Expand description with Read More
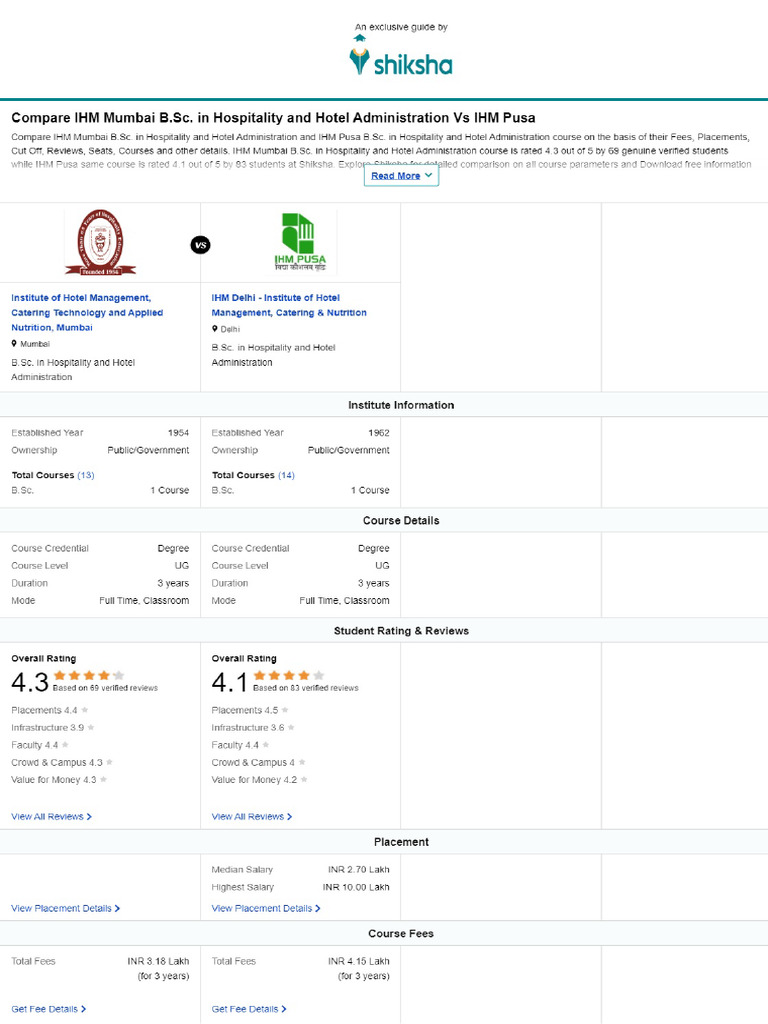768x1024 pixels. coord(401,176)
